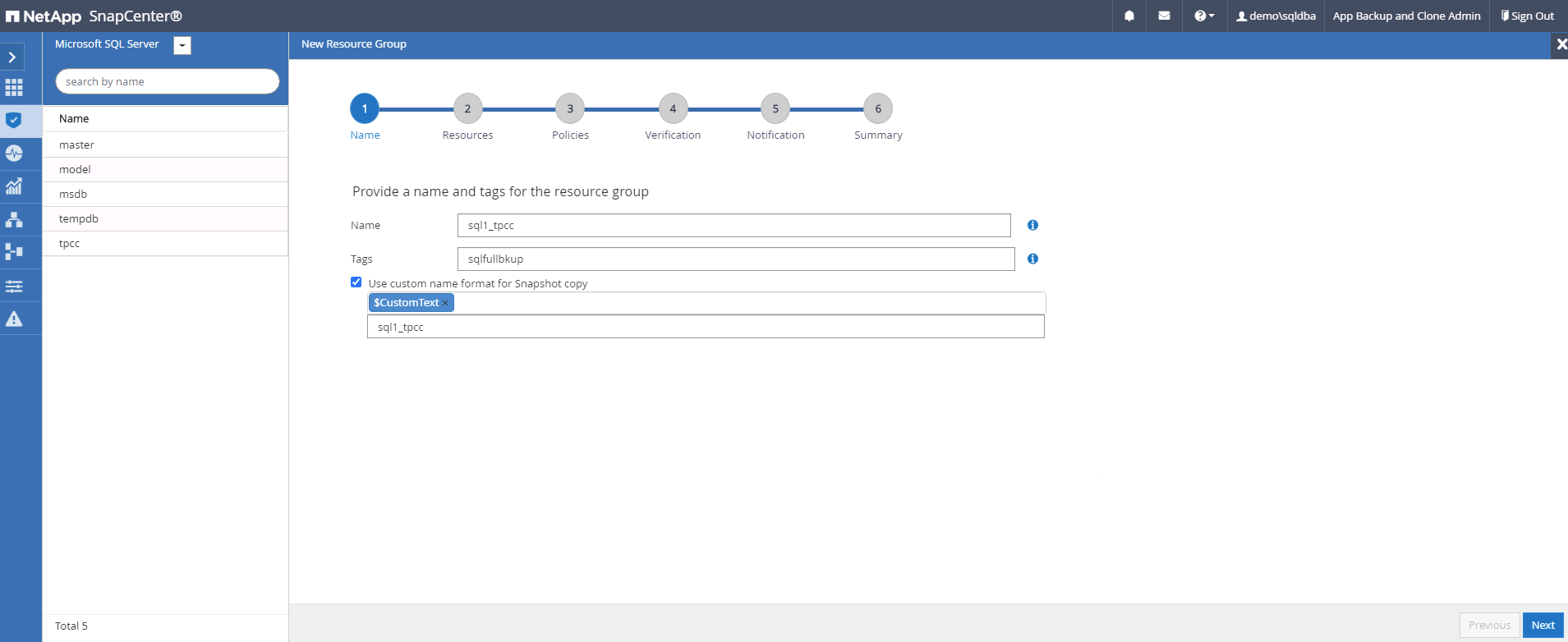Viewport: 1568px width, 642px height.
Task: Click App Backup and Clone Admin role
Action: (x=1406, y=16)
